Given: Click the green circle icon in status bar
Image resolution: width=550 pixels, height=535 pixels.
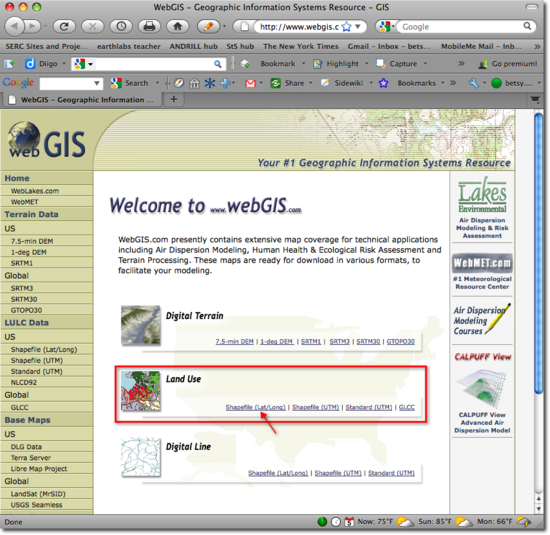Looking at the screenshot, I should click(322, 522).
